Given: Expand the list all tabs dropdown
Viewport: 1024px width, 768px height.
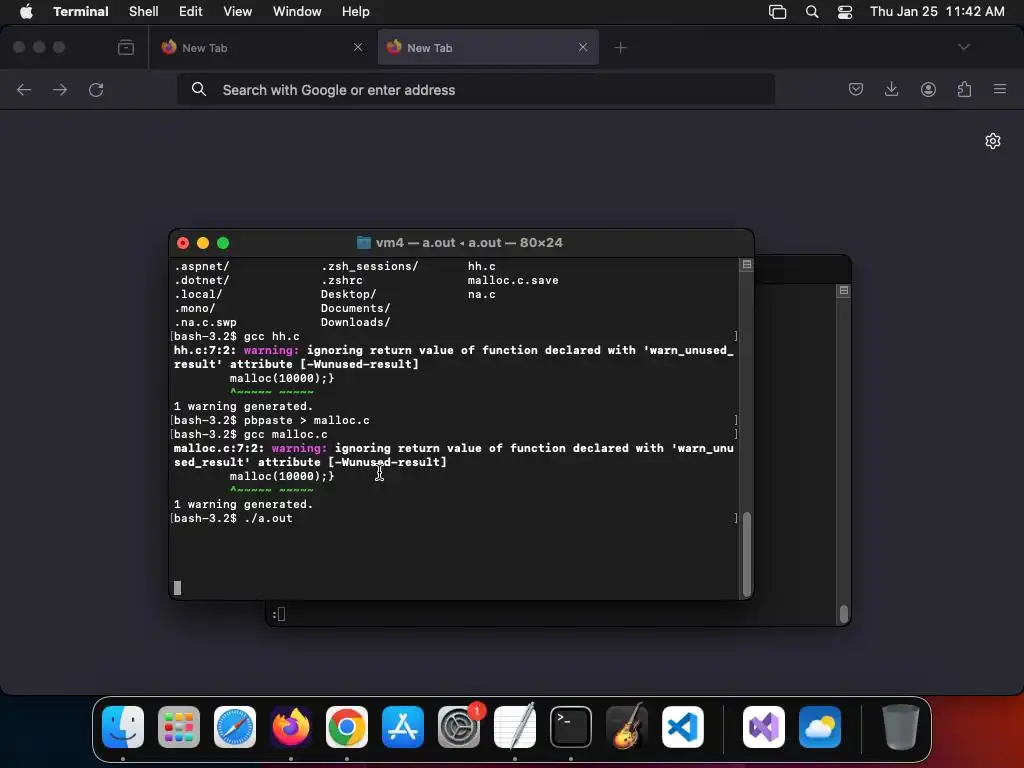Looking at the screenshot, I should (964, 47).
